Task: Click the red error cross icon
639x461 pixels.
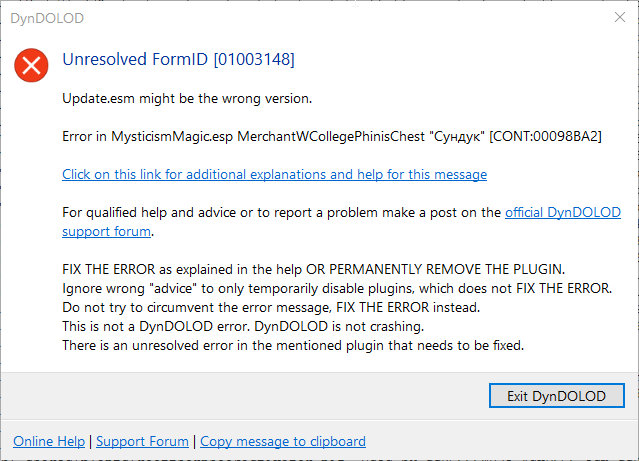Action: [31, 65]
